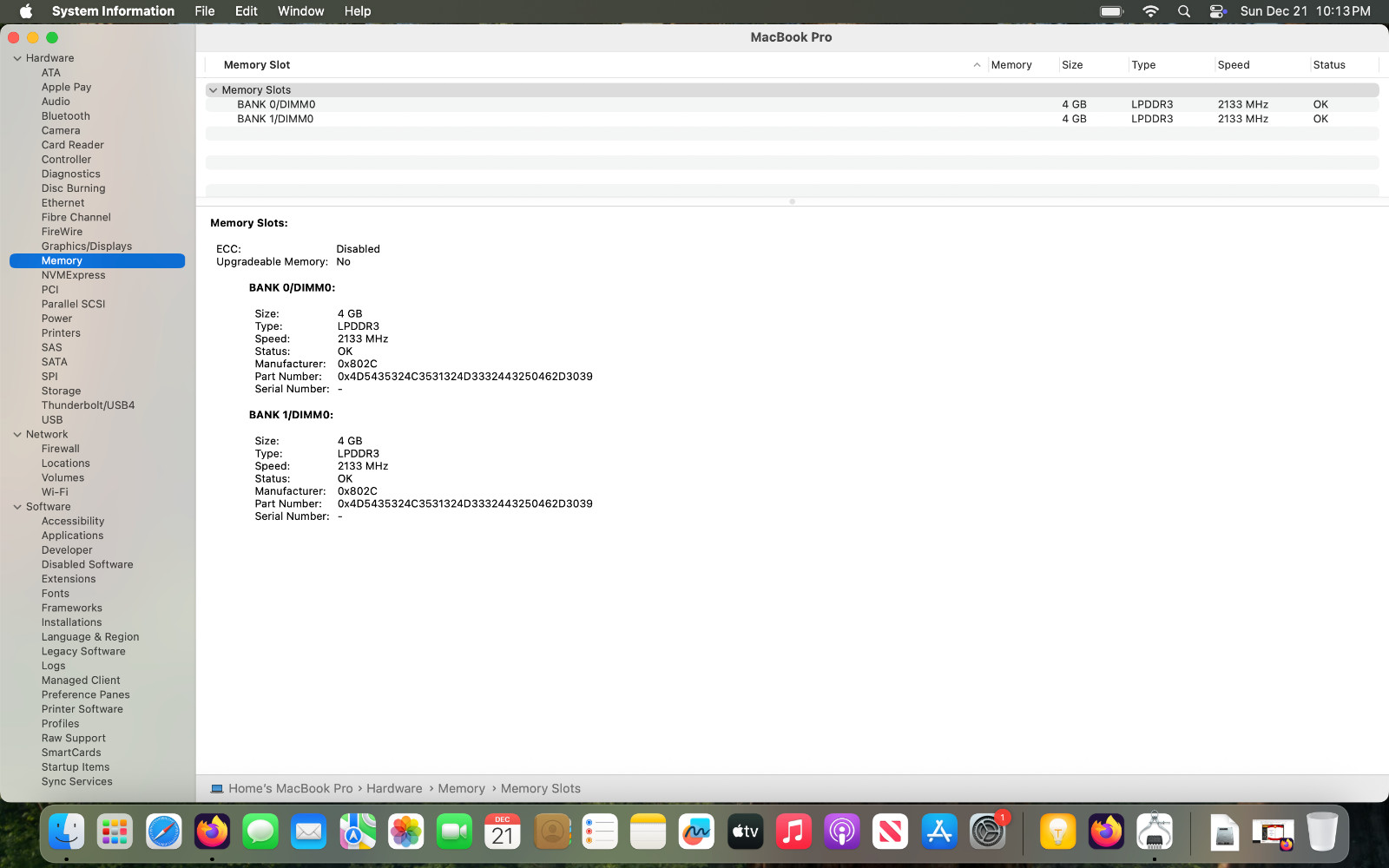Open Messages app in the Dock
The width and height of the screenshot is (1389, 868).
260,832
